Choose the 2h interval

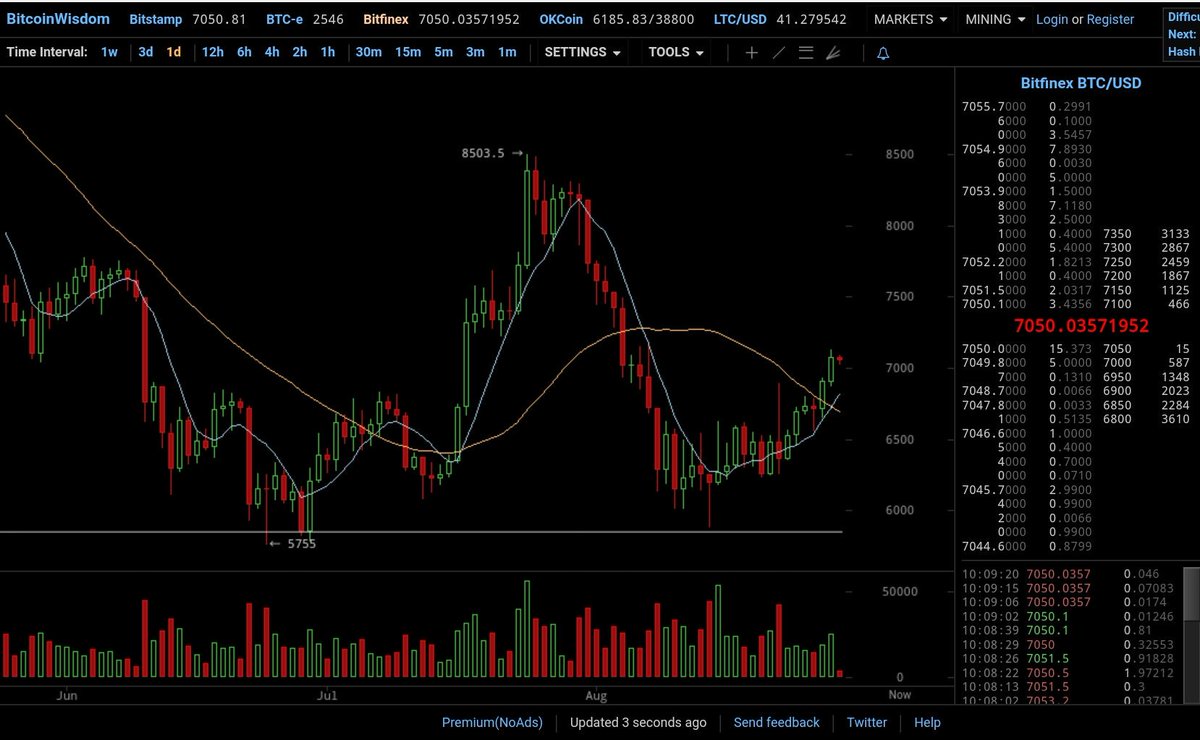pyautogui.click(x=300, y=52)
